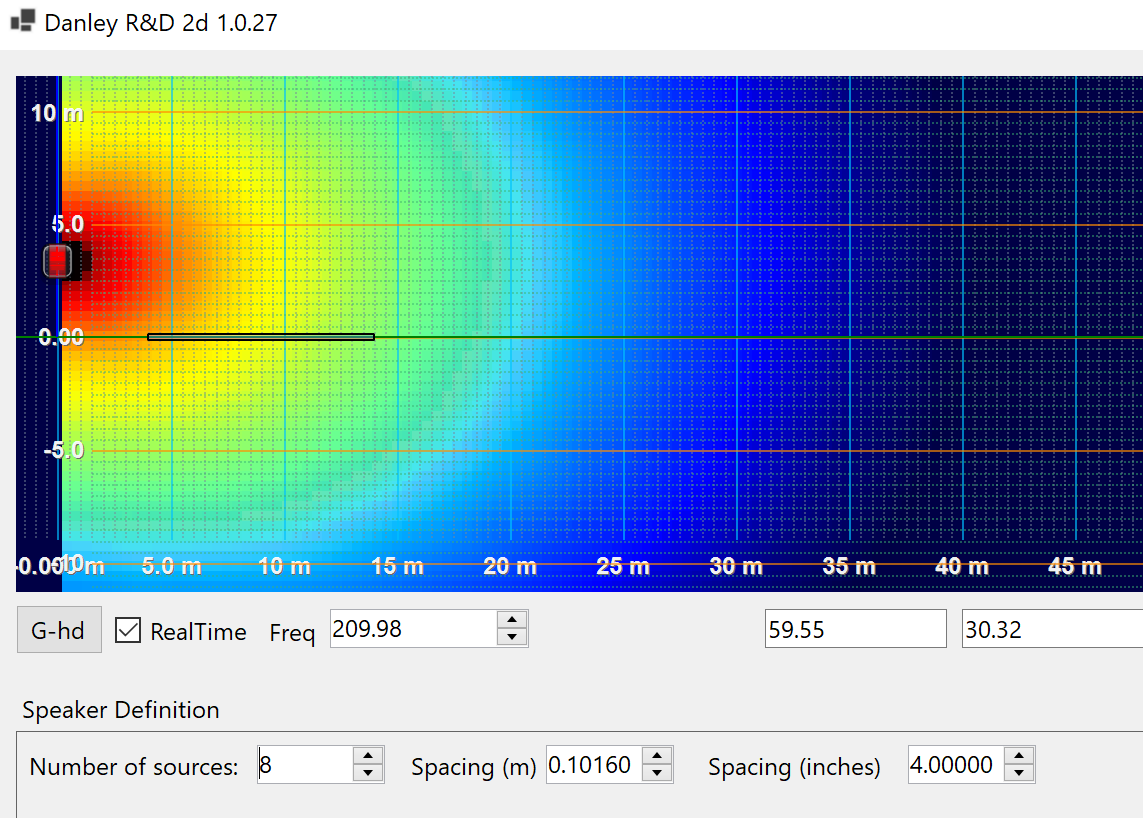The width and height of the screenshot is (1143, 818).
Task: Increment Number of sources up arrow
Action: 368,757
